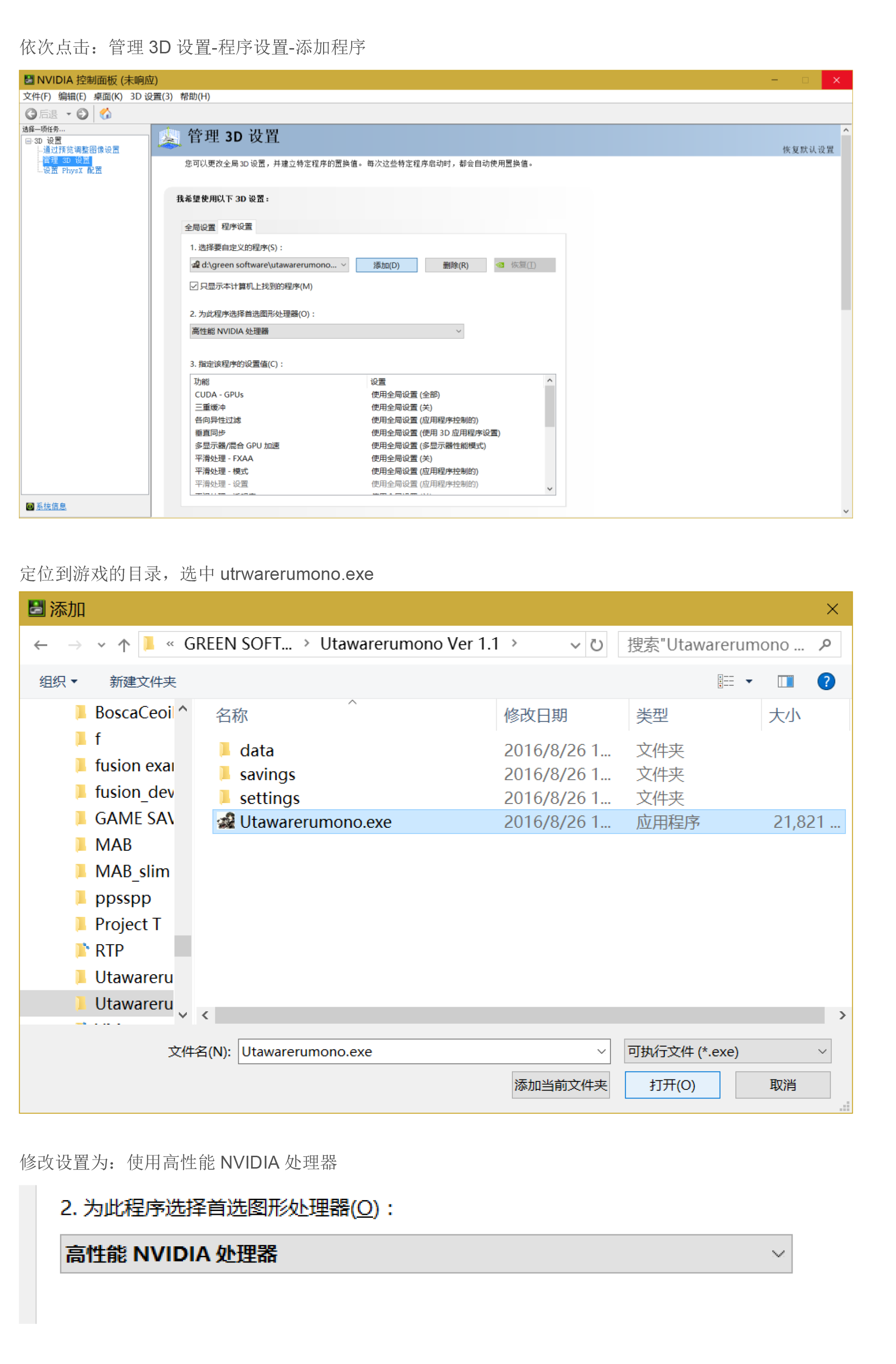896x1364 pixels.
Task: Open help with the blue question icon
Action: [x=826, y=681]
